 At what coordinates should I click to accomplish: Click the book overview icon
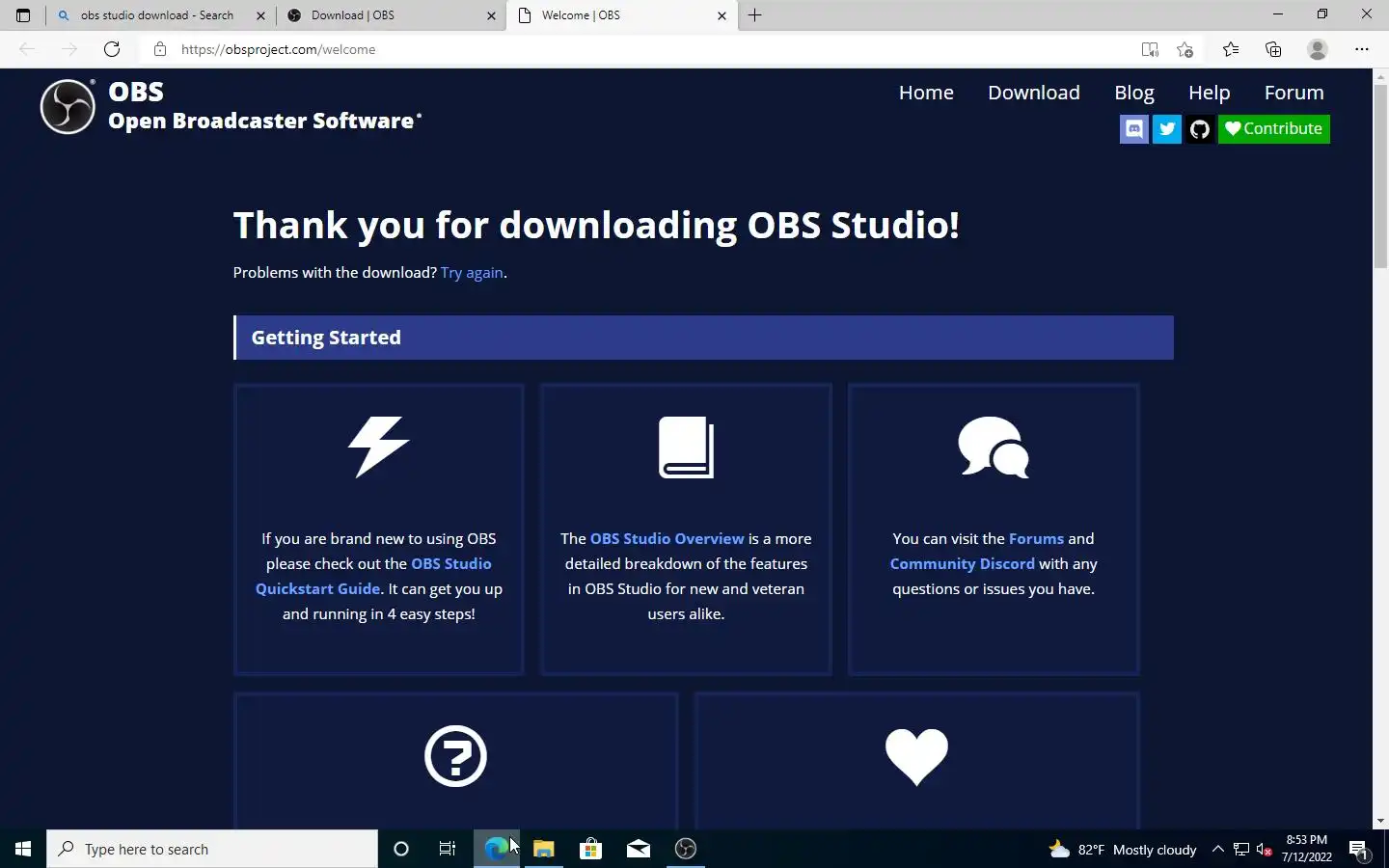point(686,448)
